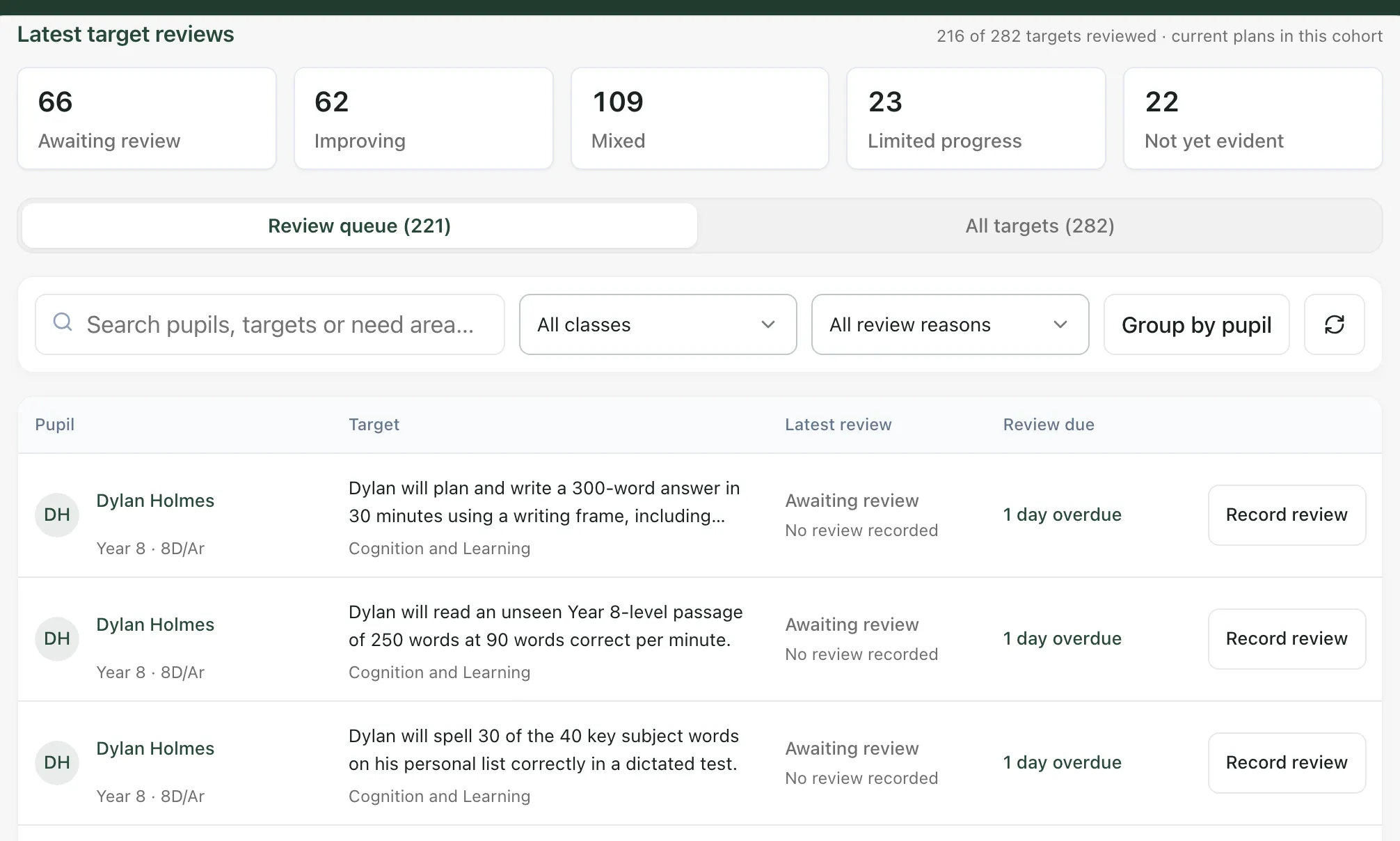1400x841 pixels.
Task: Click the 'Latest target reviews' heading
Action: click(x=125, y=34)
